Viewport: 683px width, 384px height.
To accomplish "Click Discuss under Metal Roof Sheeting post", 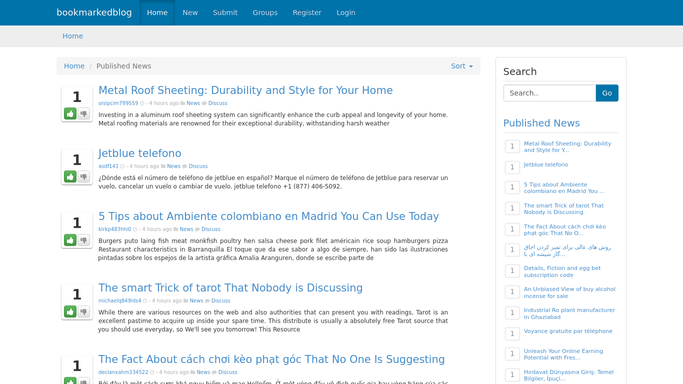I will (x=218, y=103).
